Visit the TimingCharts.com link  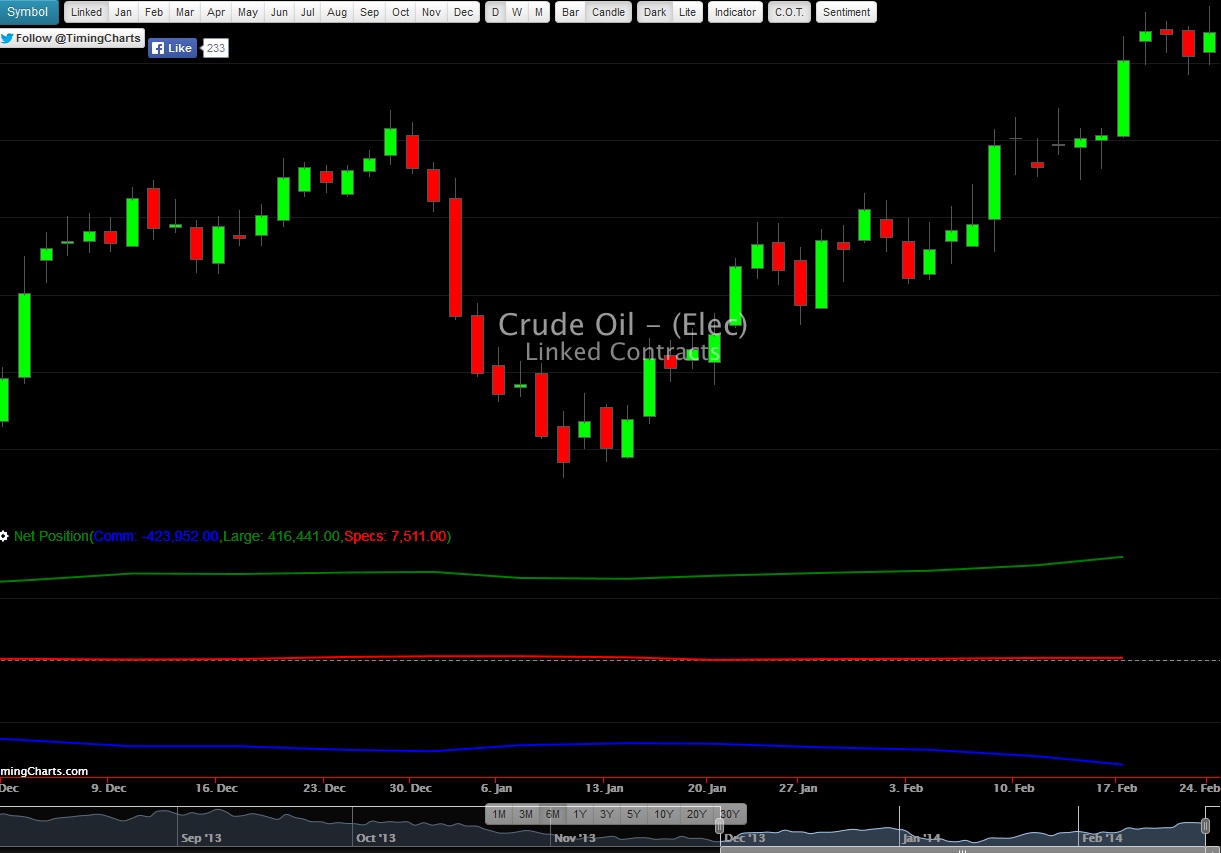coord(43,771)
